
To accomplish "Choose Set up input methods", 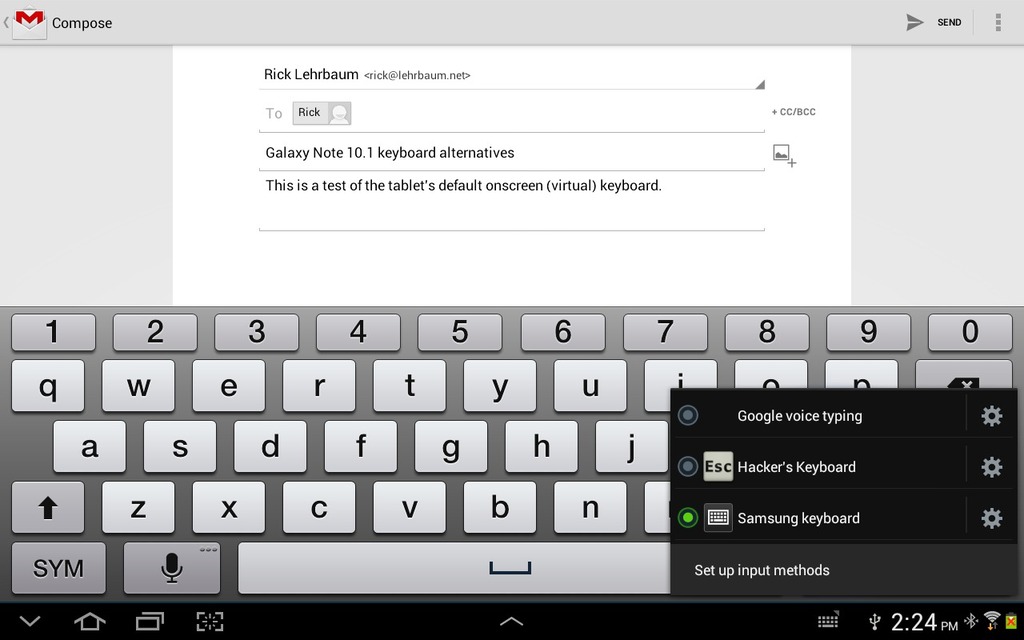I will (x=842, y=570).
